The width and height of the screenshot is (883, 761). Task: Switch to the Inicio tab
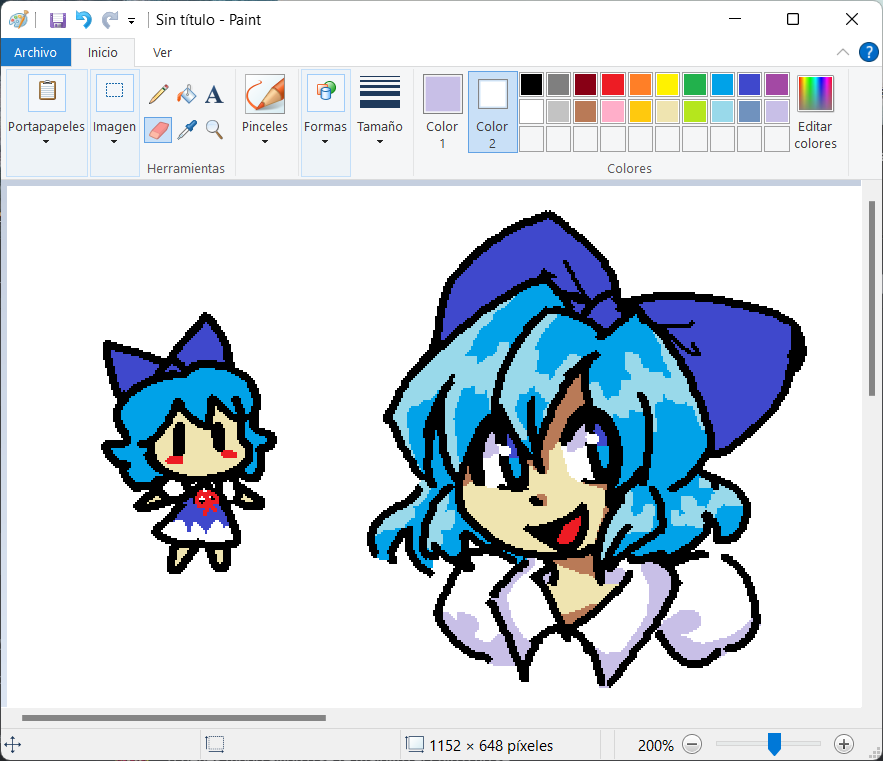[102, 52]
